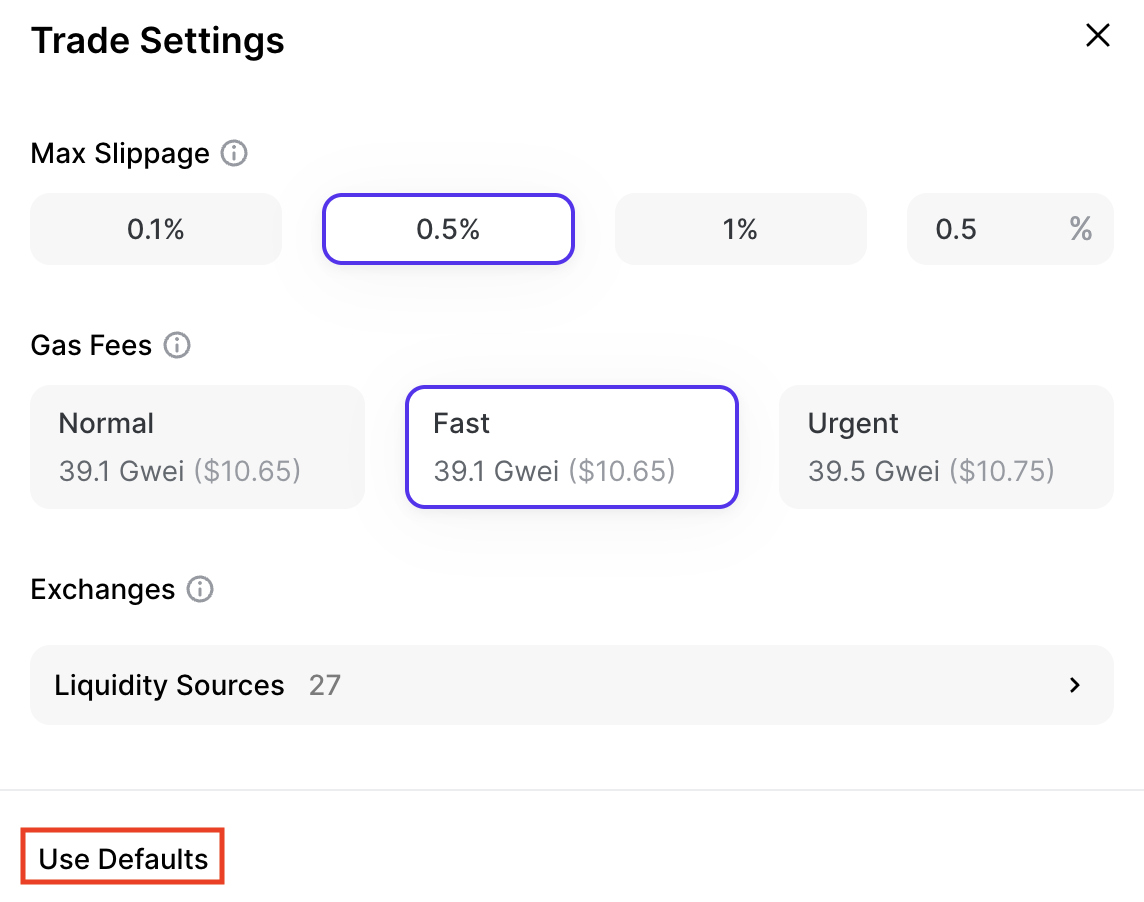Choose Urgent gas fee option

(x=945, y=446)
